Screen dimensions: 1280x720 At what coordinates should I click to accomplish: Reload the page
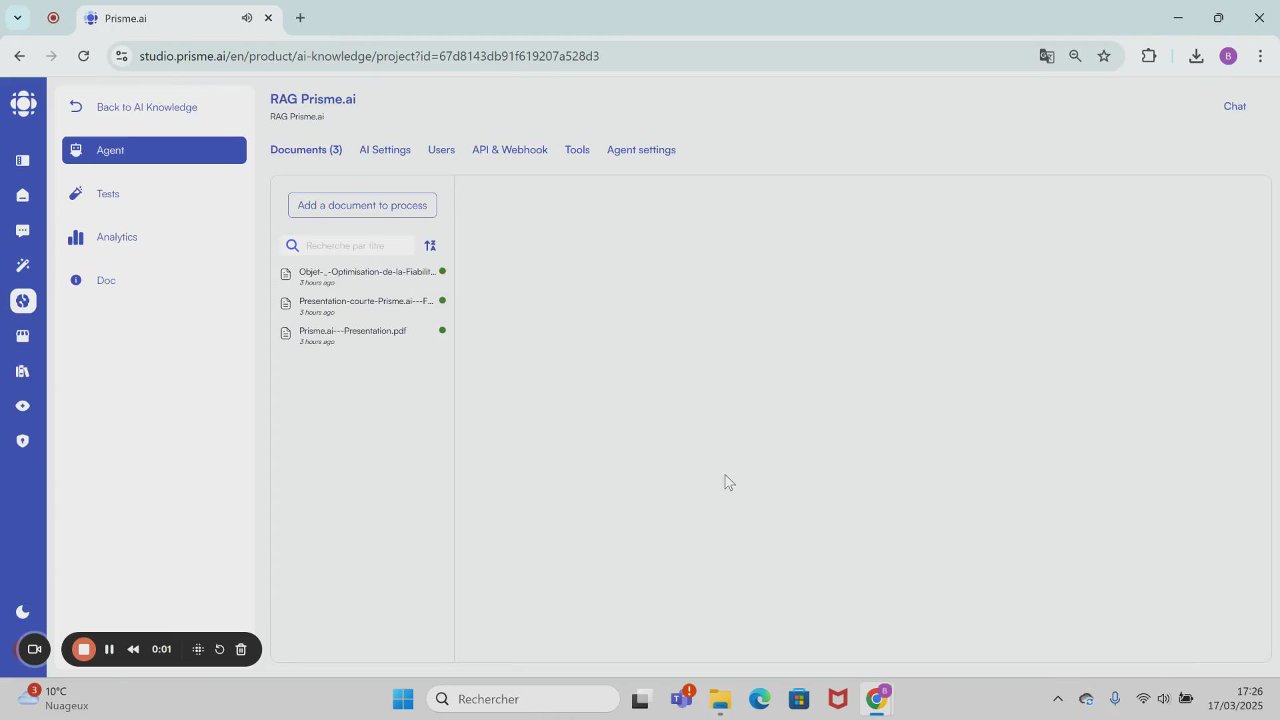point(84,56)
